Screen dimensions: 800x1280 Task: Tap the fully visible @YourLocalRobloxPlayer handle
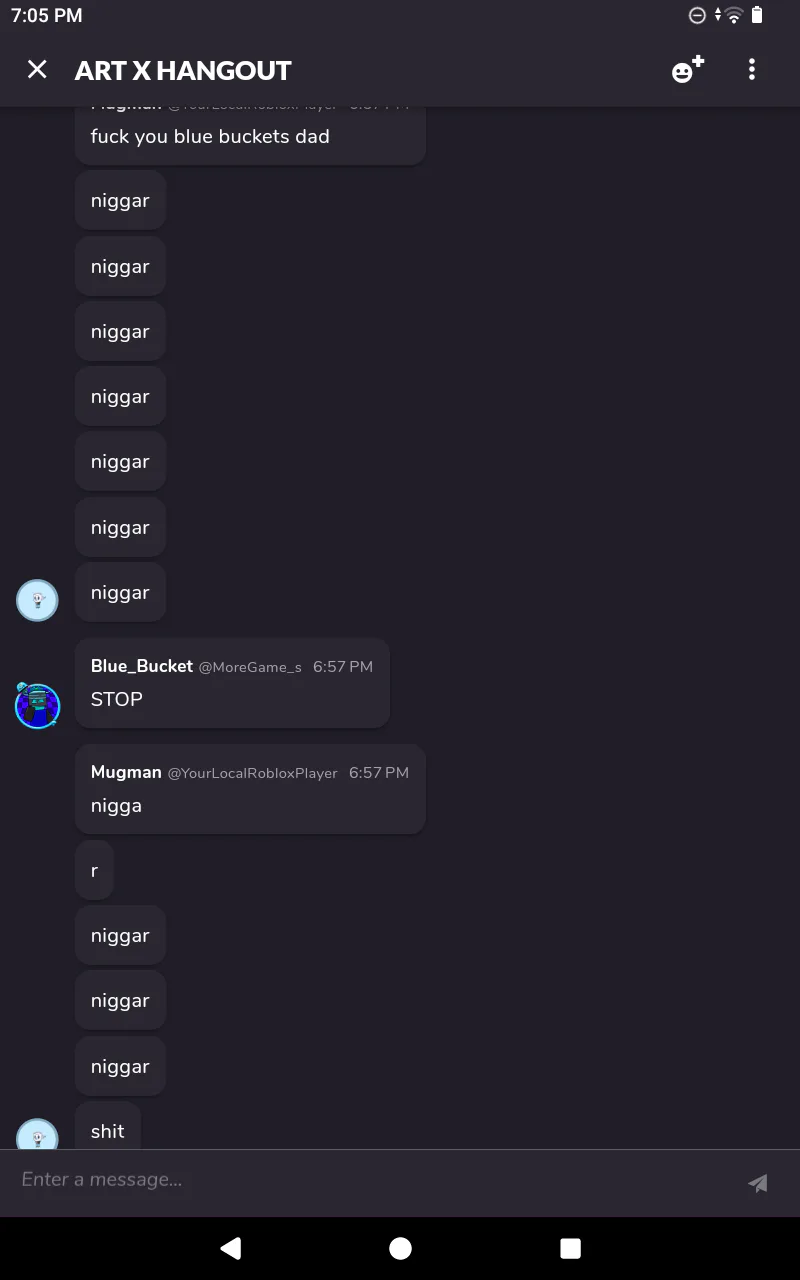click(252, 773)
